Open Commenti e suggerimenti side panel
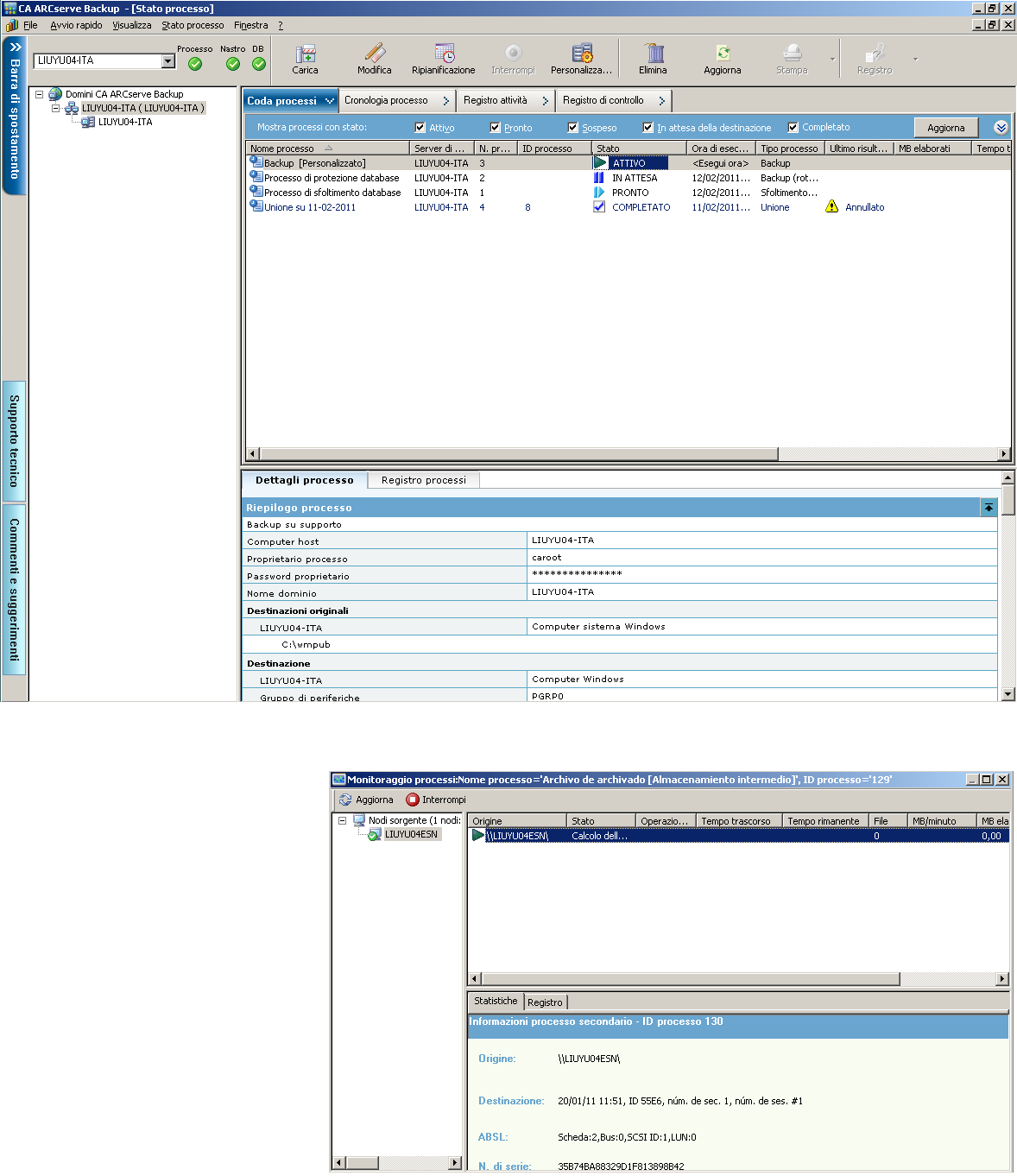 (x=14, y=589)
